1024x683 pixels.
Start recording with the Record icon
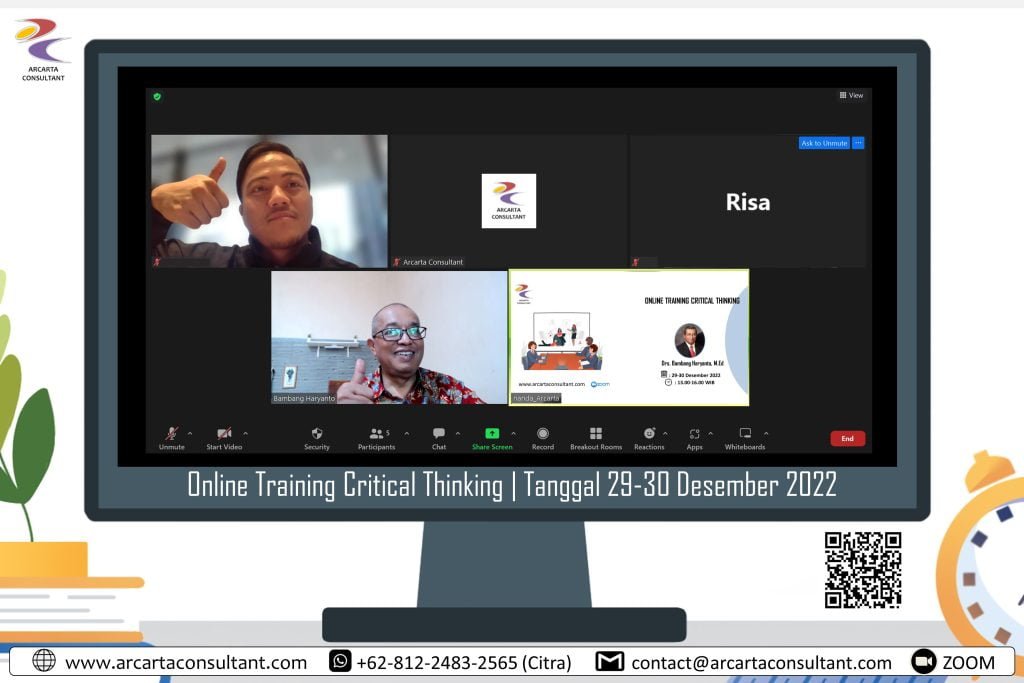coord(543,434)
